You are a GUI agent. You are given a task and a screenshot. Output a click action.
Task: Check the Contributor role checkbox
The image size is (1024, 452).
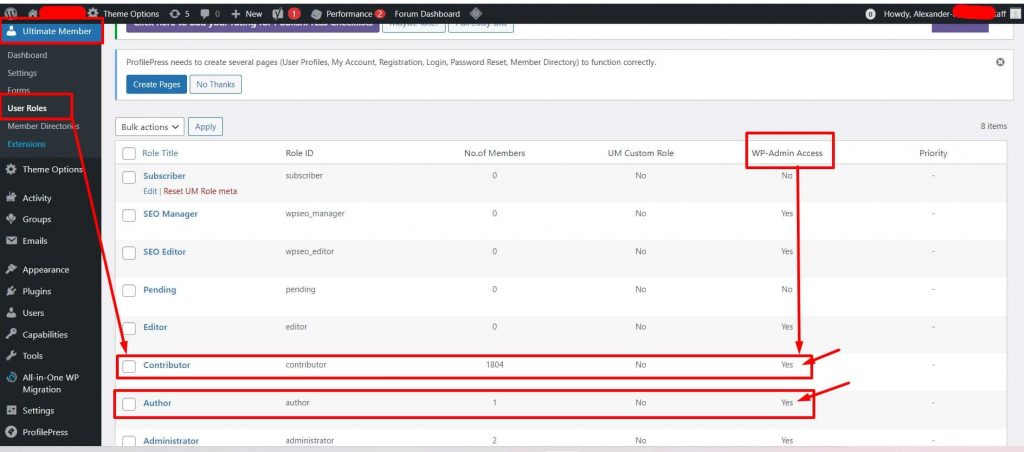pyautogui.click(x=129, y=366)
